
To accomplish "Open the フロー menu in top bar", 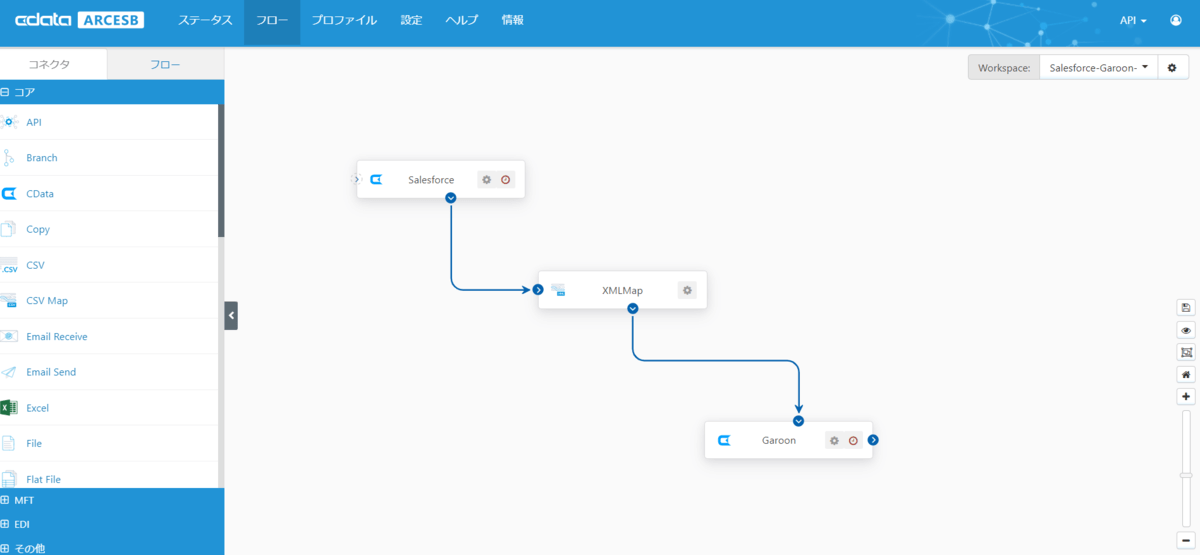I will point(272,20).
